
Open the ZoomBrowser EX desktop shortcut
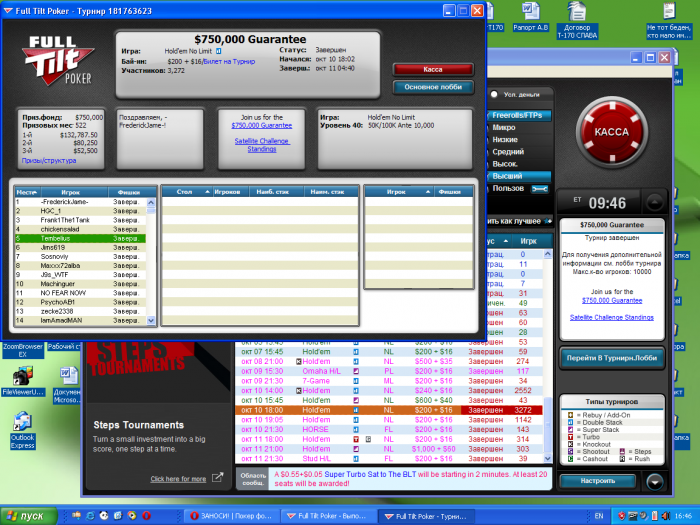[23, 350]
